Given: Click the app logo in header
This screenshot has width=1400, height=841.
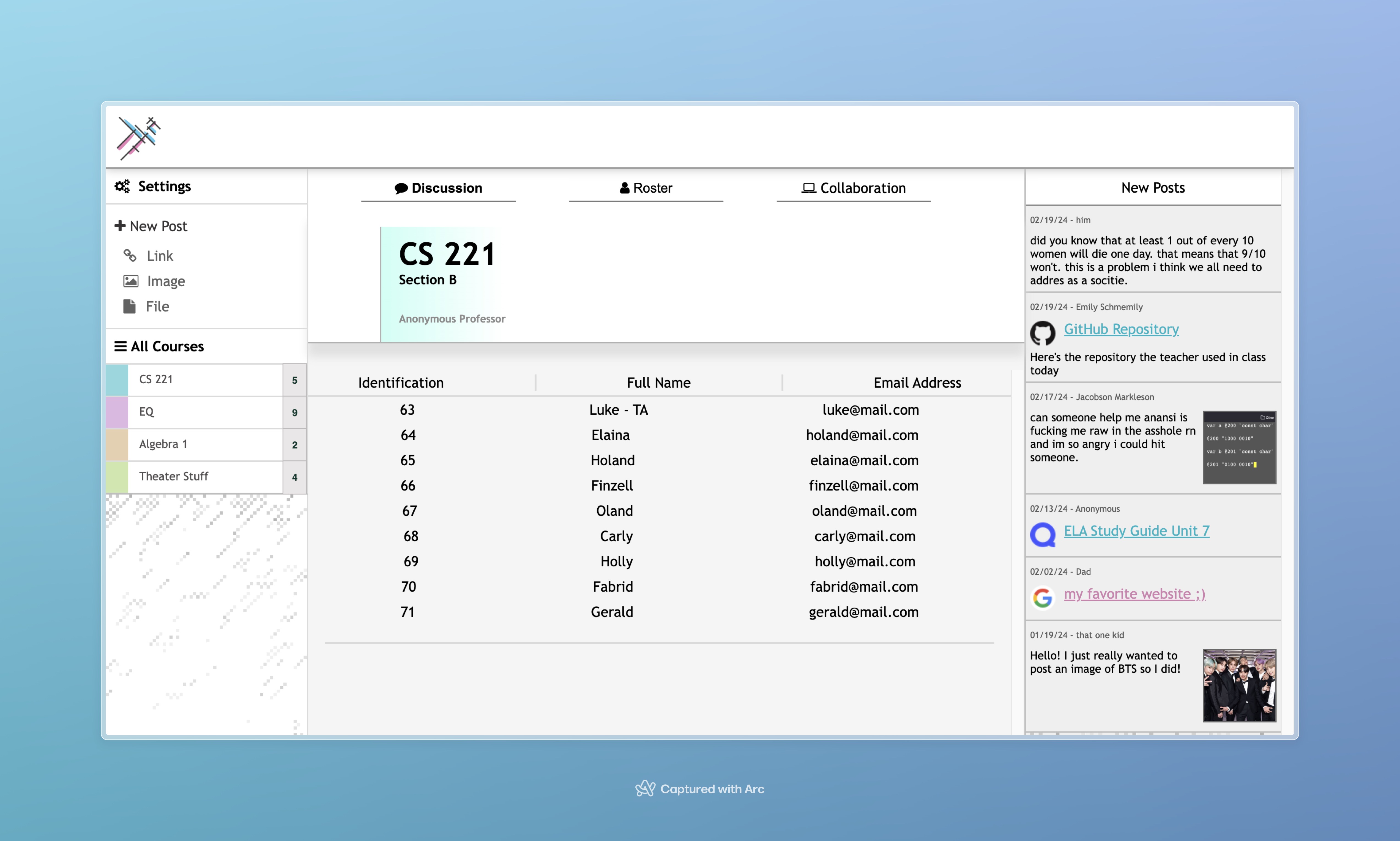Looking at the screenshot, I should 138,138.
